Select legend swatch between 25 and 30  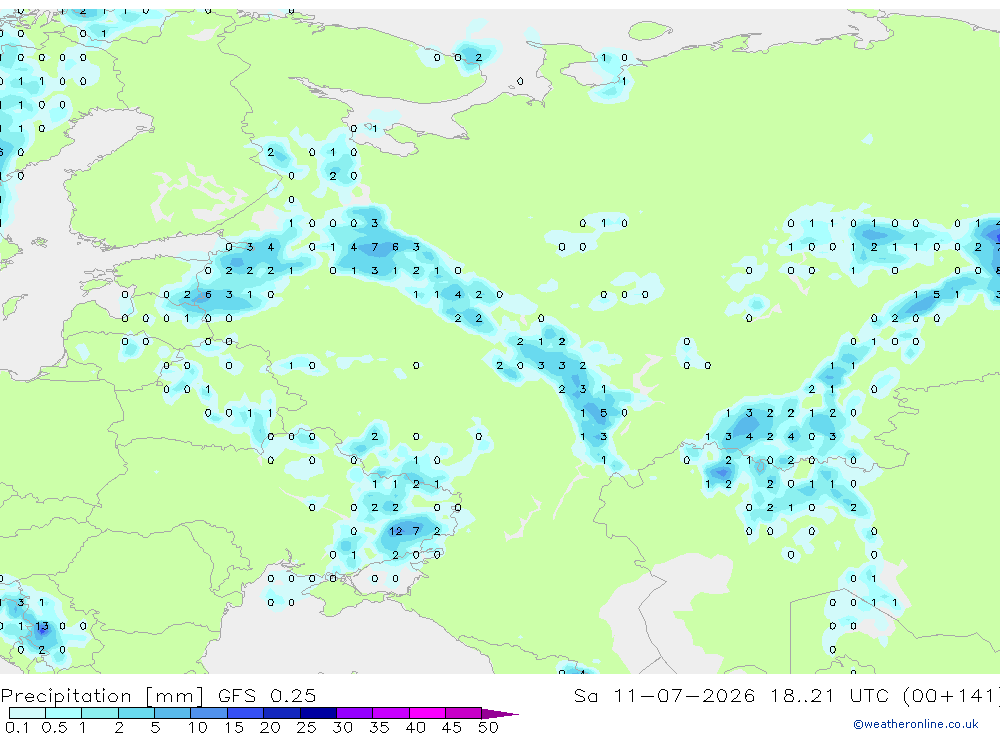[x=318, y=713]
